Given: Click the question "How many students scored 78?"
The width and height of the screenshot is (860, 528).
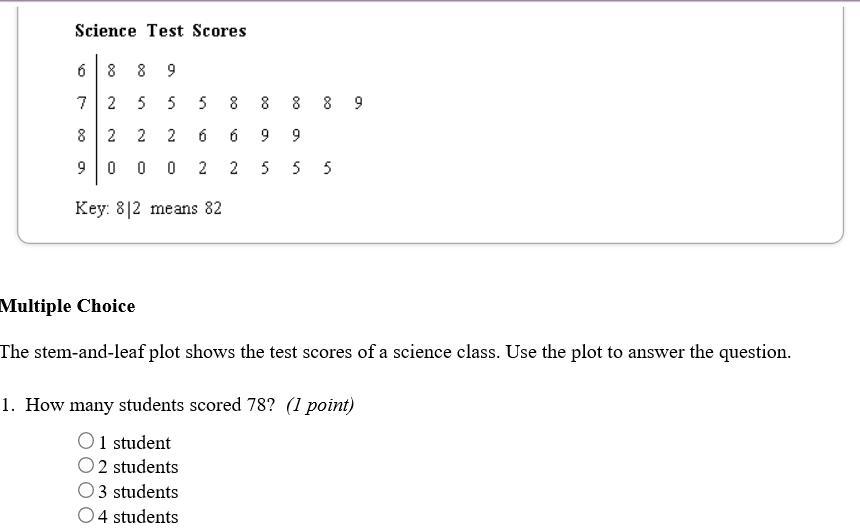Looking at the screenshot, I should point(150,405).
